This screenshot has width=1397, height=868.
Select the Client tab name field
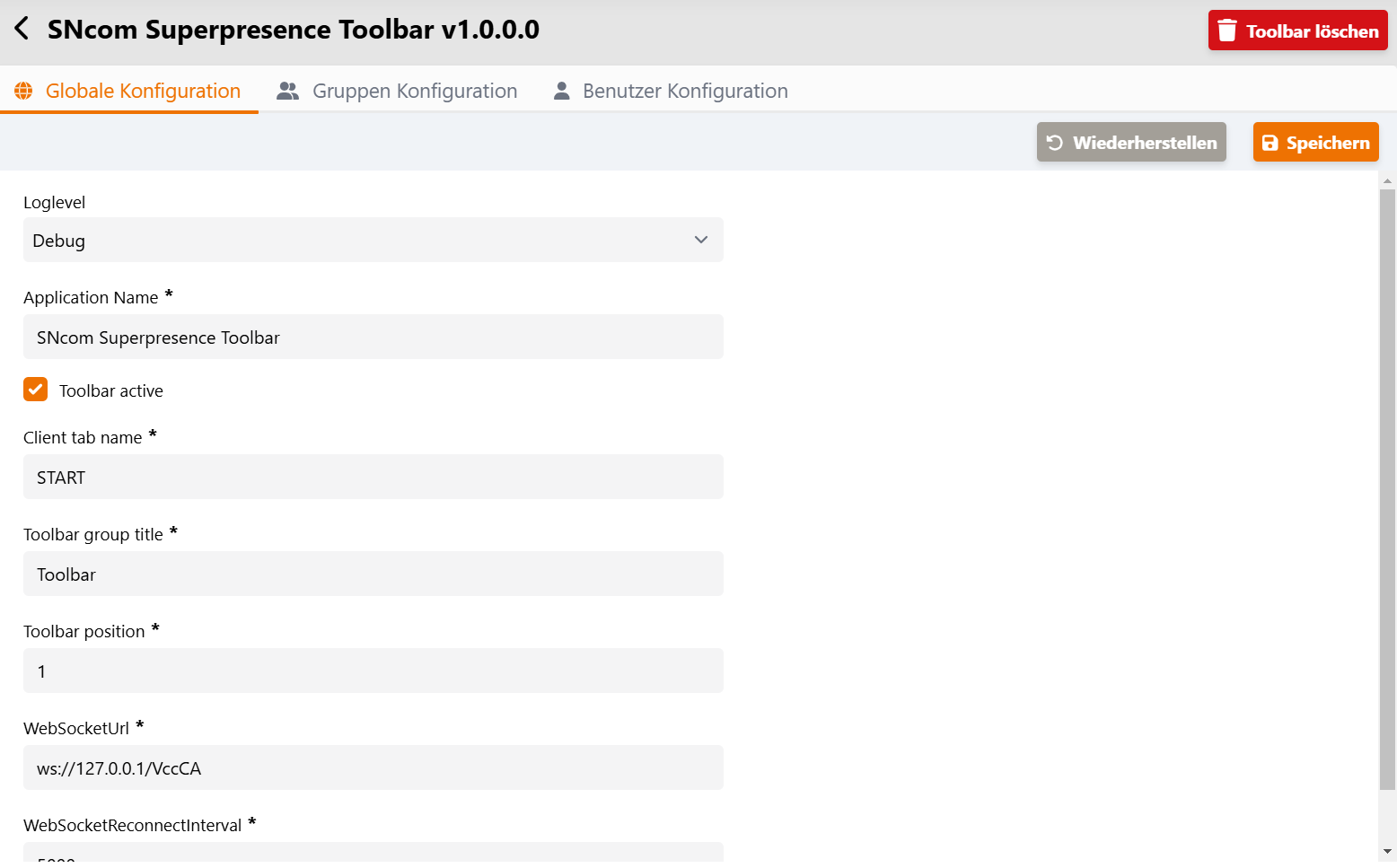tap(373, 478)
